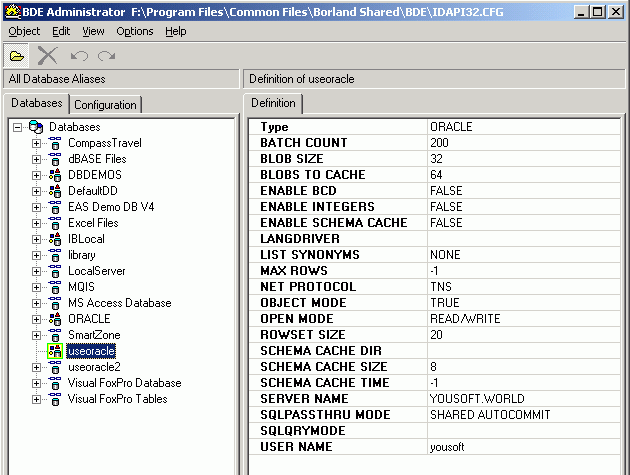Expand the dBASE Files node

(x=36, y=160)
